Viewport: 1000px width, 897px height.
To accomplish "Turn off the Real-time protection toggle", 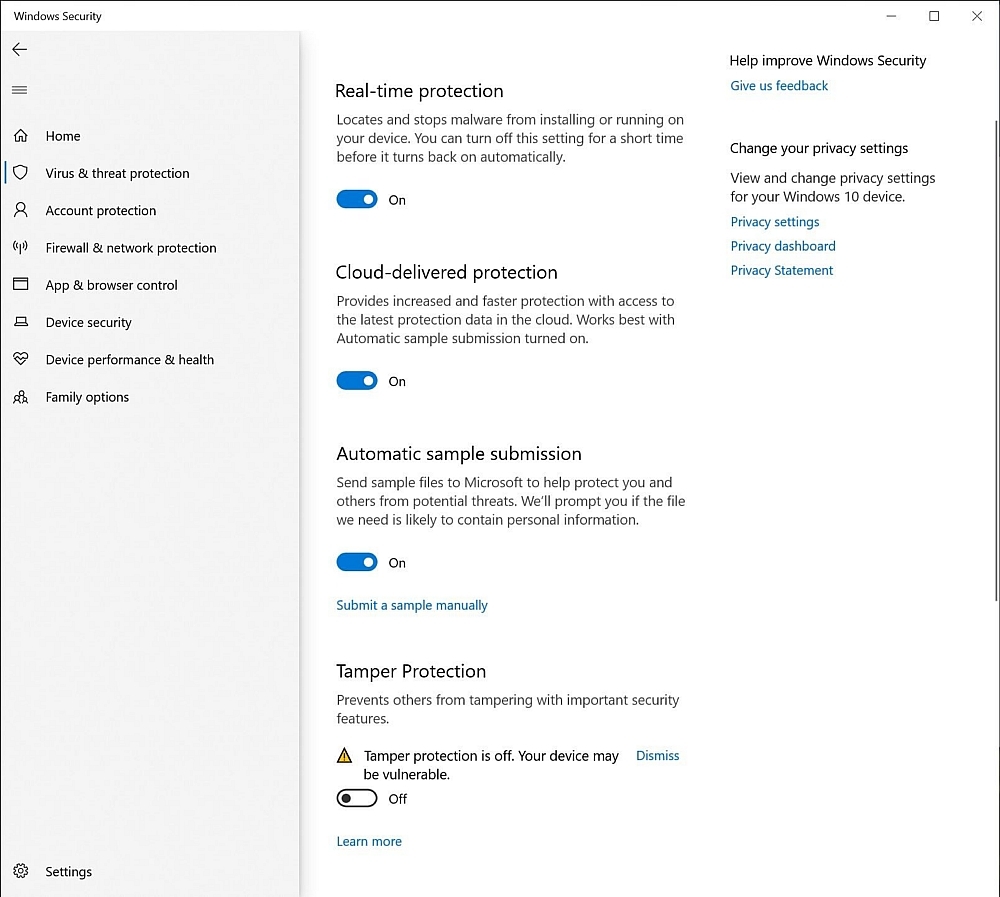I will click(x=357, y=200).
